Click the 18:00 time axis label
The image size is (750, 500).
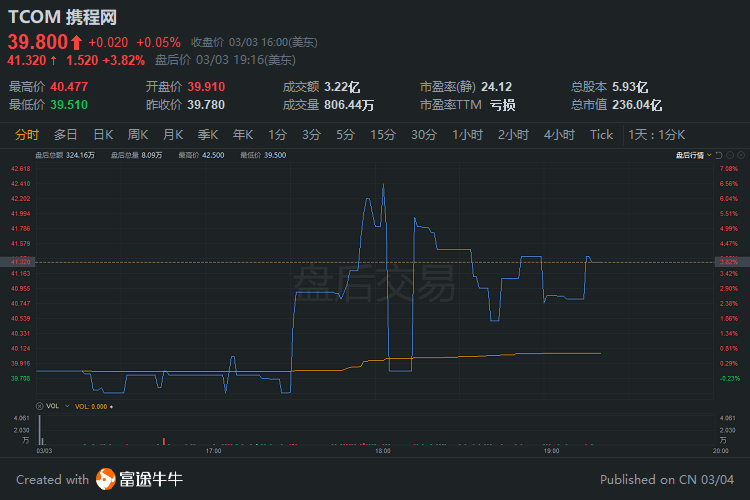(383, 451)
